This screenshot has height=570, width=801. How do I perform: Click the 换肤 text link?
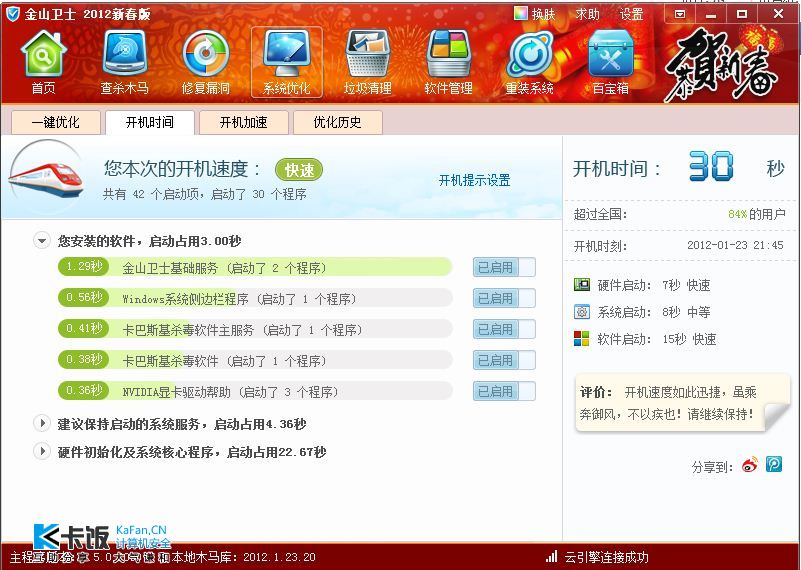tap(543, 14)
